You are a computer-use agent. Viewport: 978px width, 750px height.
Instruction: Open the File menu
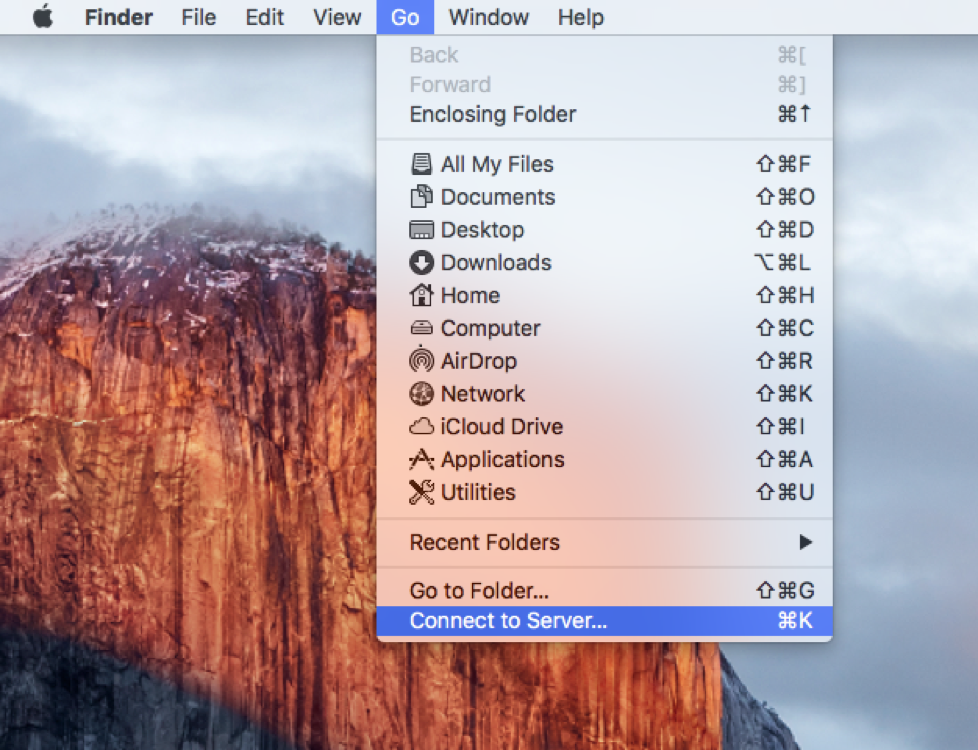pyautogui.click(x=198, y=17)
